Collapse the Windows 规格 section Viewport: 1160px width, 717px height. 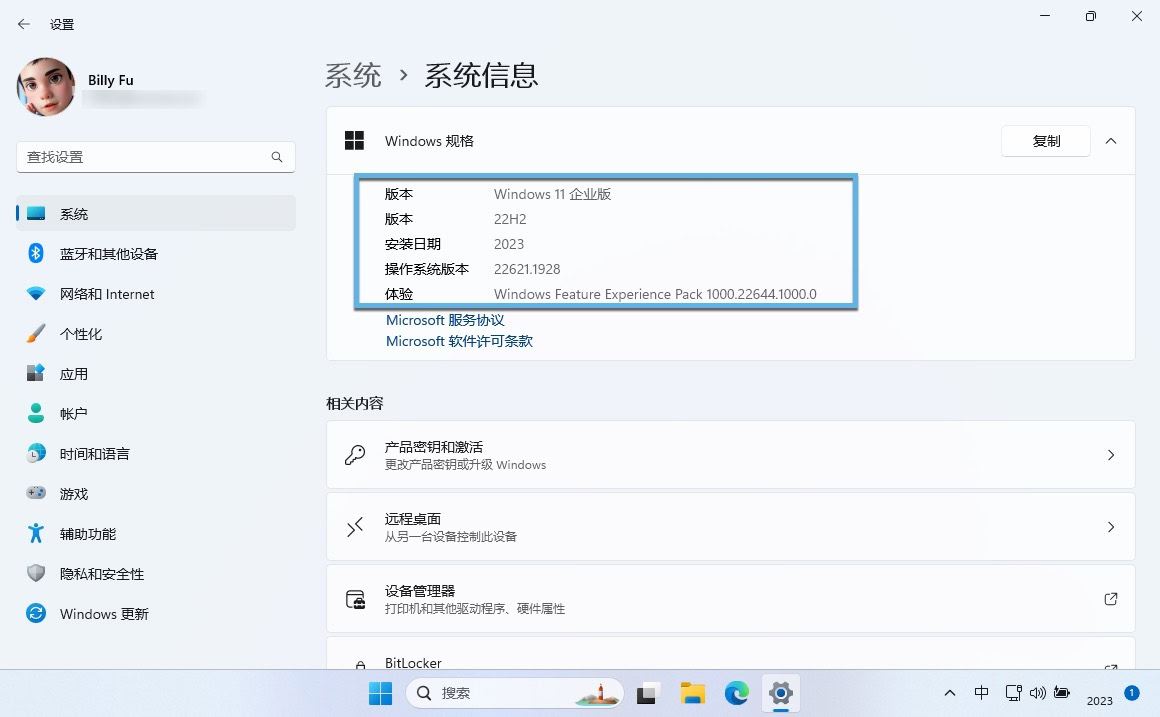pyautogui.click(x=1110, y=141)
